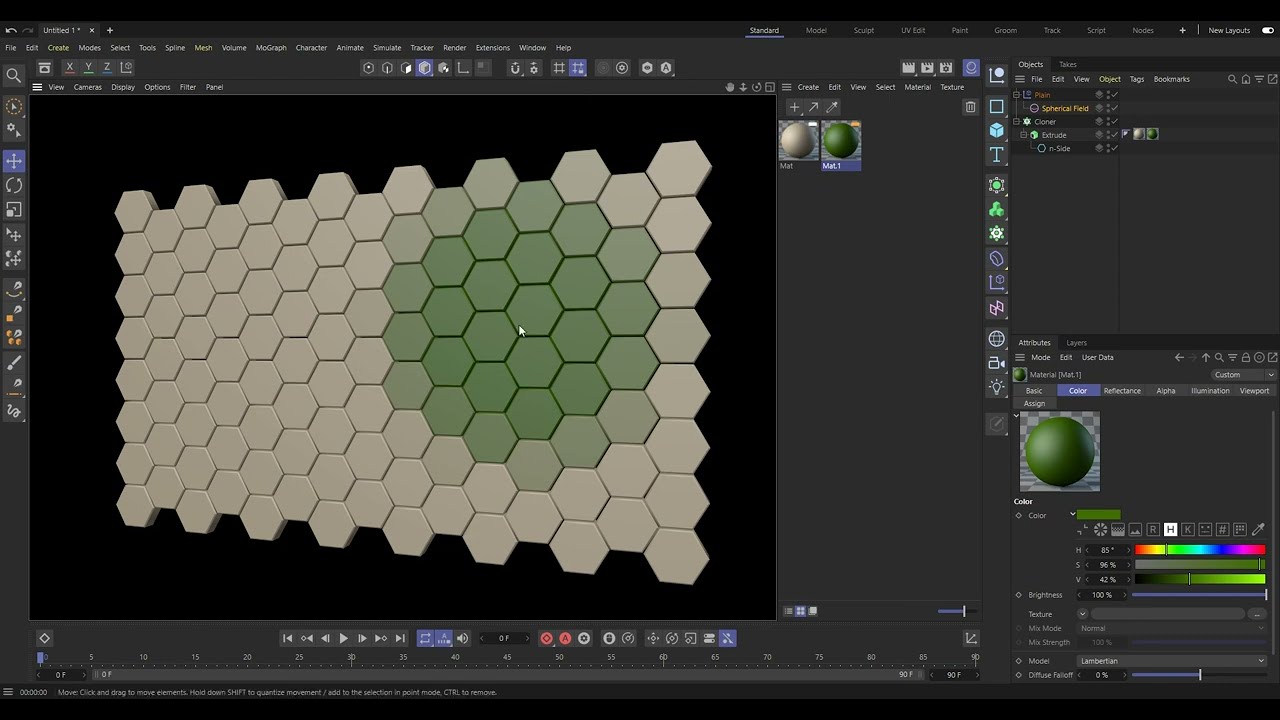Switch to the Layers tab
Image resolution: width=1280 pixels, height=720 pixels.
click(x=1076, y=343)
